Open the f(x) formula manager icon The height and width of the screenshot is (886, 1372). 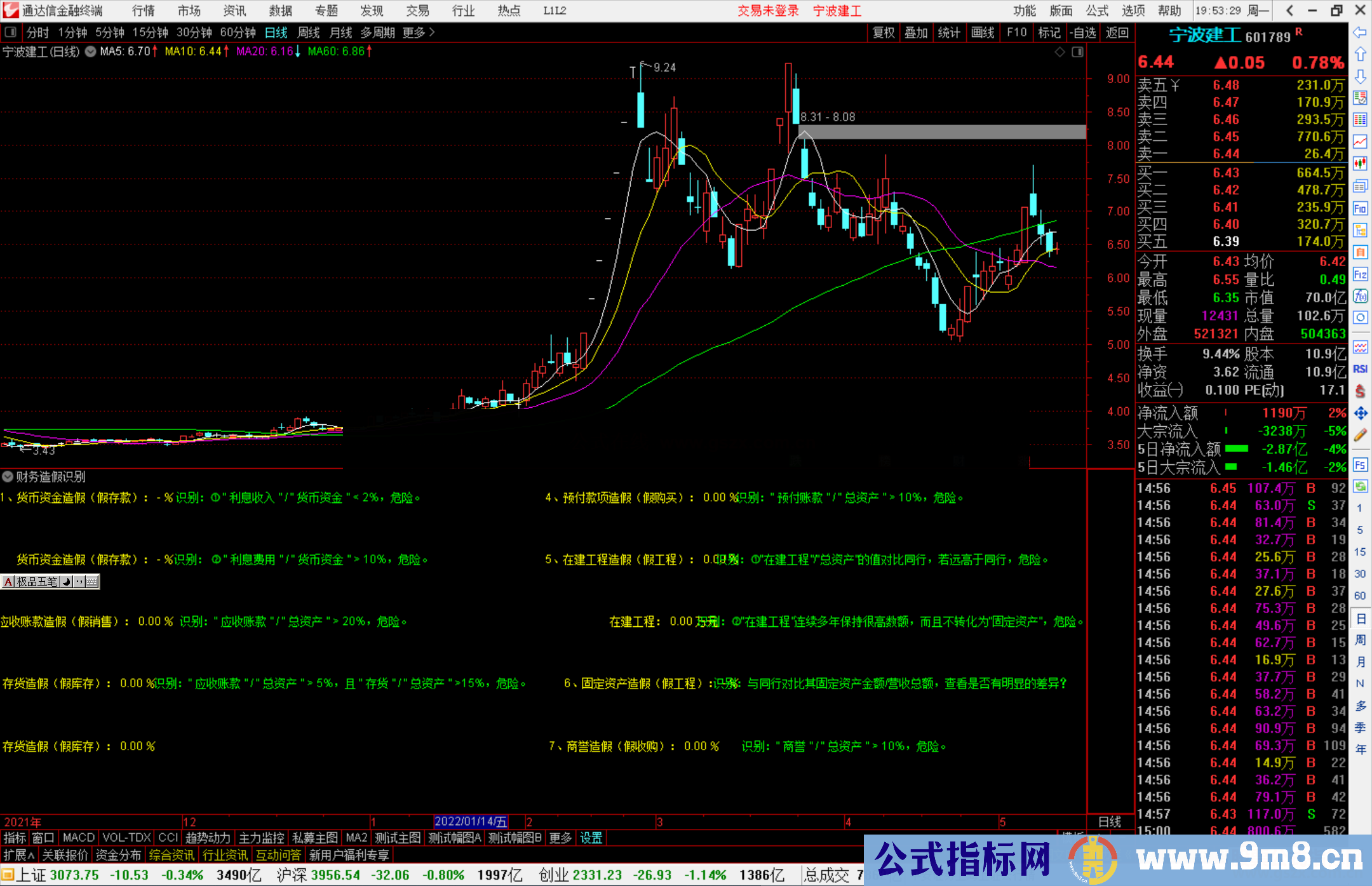click(1361, 296)
